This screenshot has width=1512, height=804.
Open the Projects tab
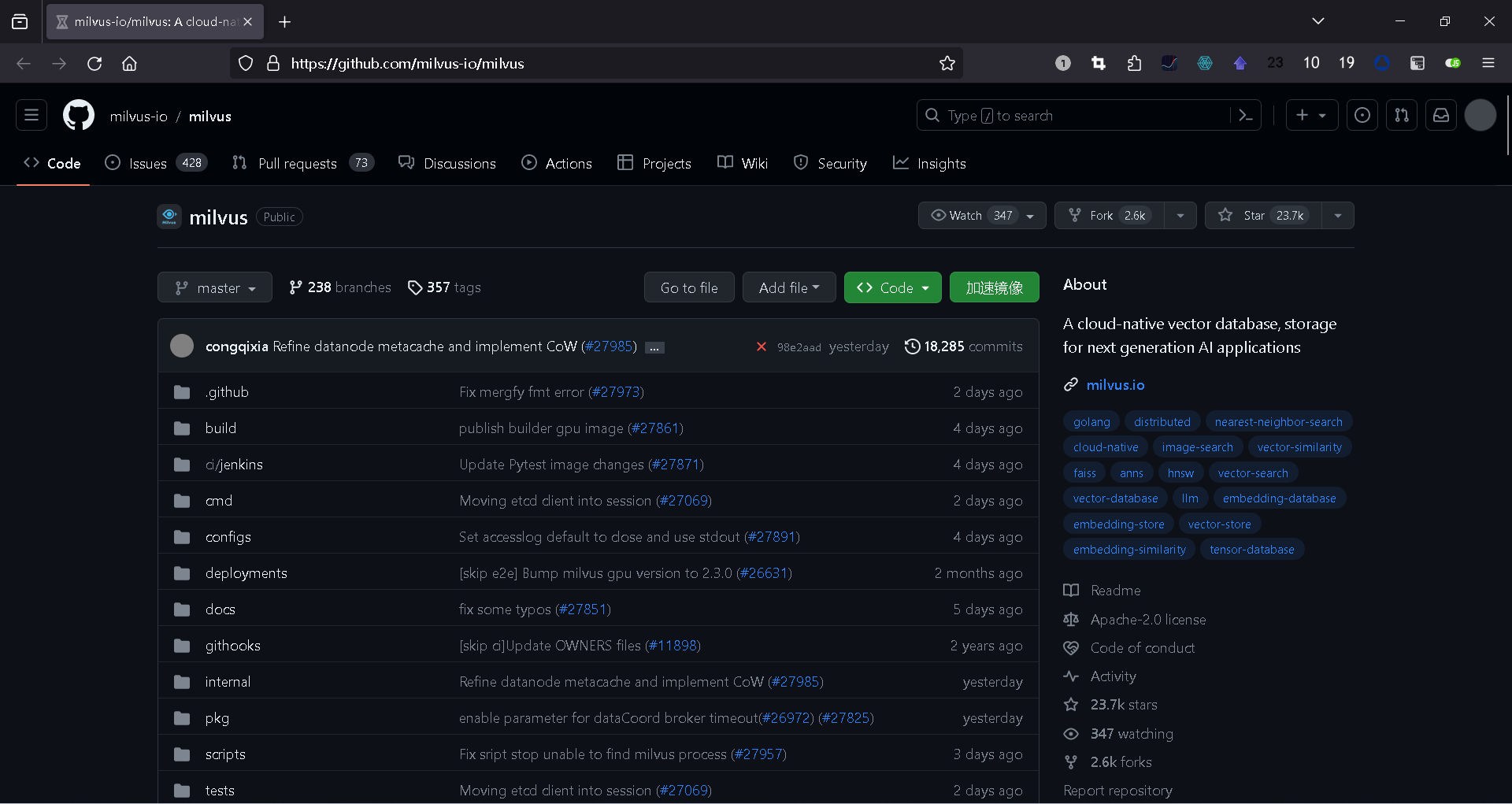coord(654,163)
